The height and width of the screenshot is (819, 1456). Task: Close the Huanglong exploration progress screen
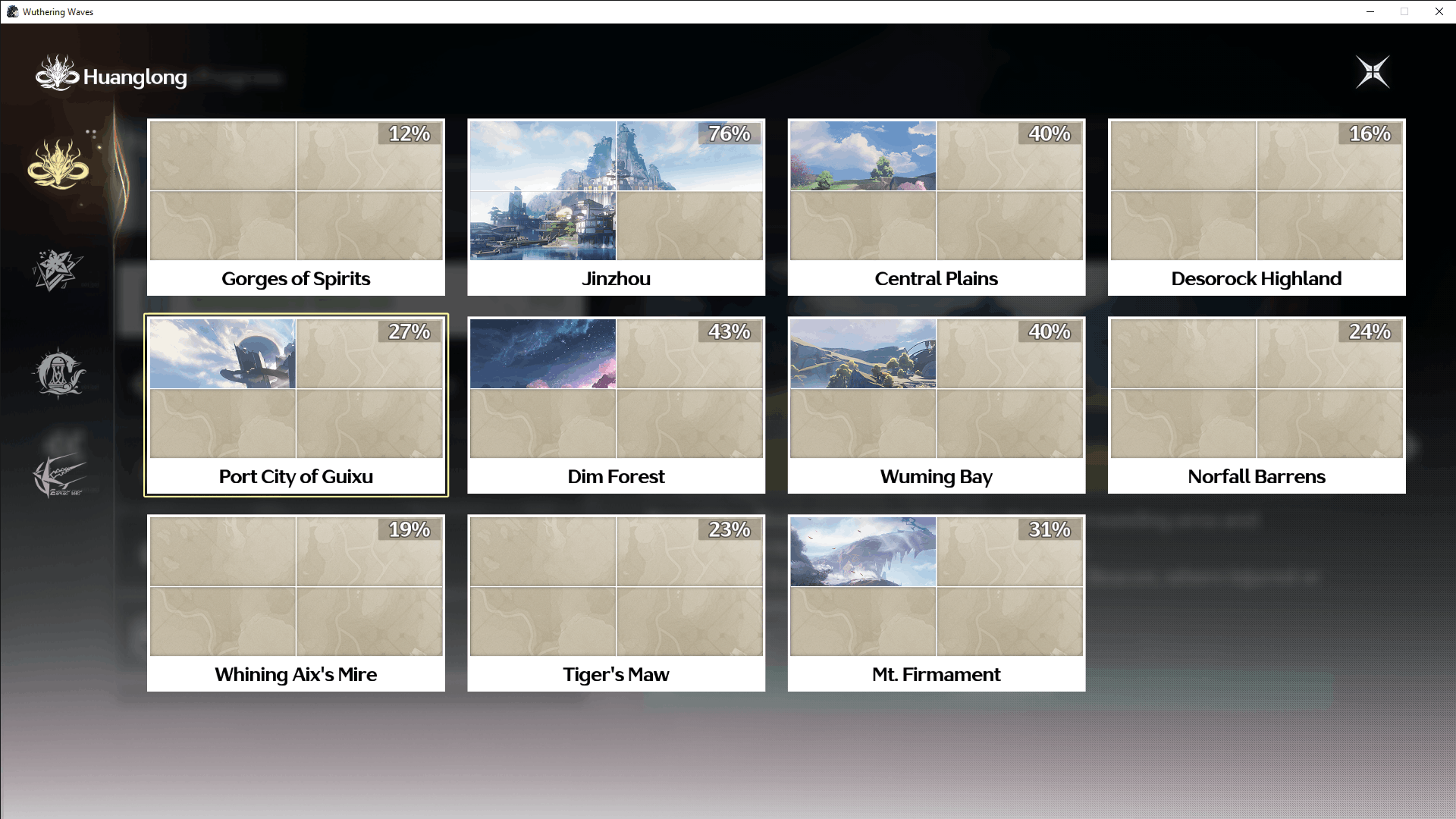click(x=1373, y=72)
